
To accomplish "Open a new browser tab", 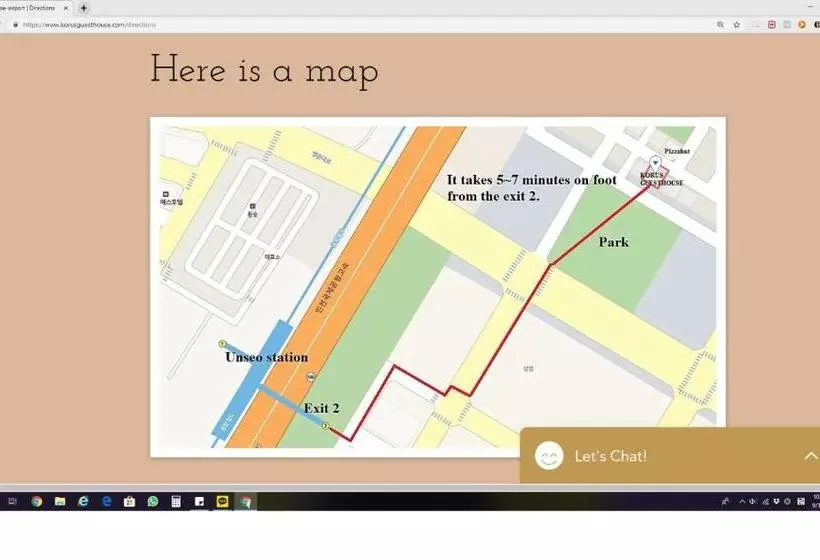I will pos(84,7).
